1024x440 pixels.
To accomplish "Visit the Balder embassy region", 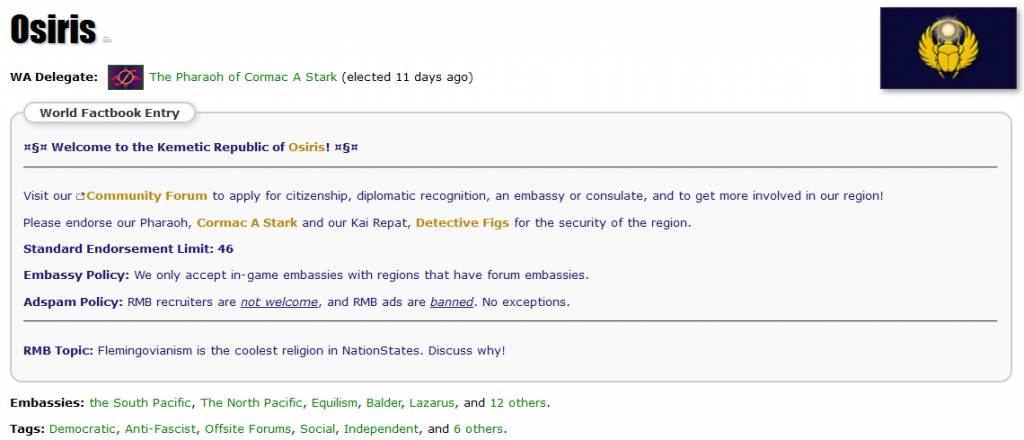I will [x=383, y=403].
